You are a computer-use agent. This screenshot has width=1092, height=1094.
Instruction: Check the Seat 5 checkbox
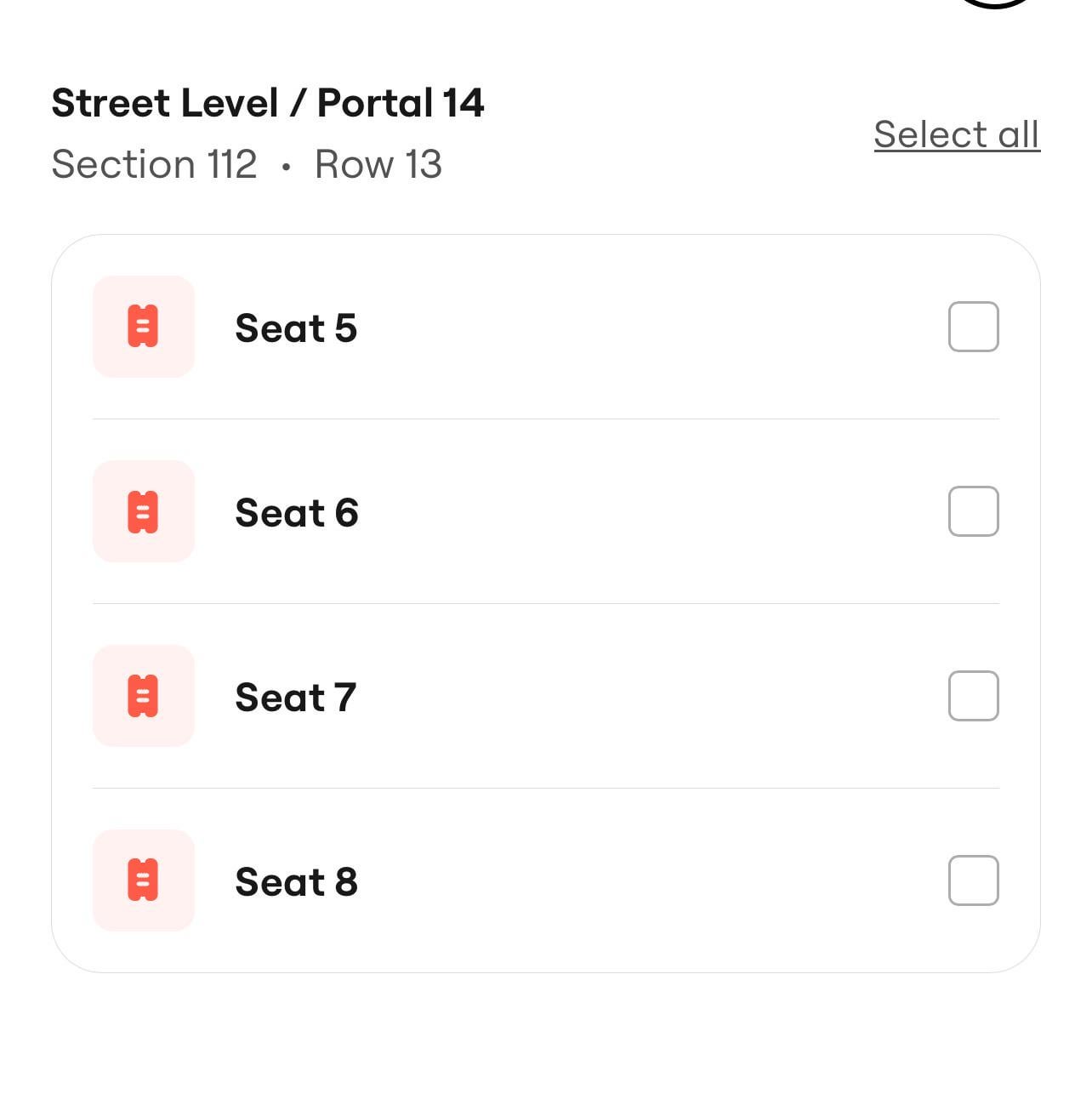(973, 327)
